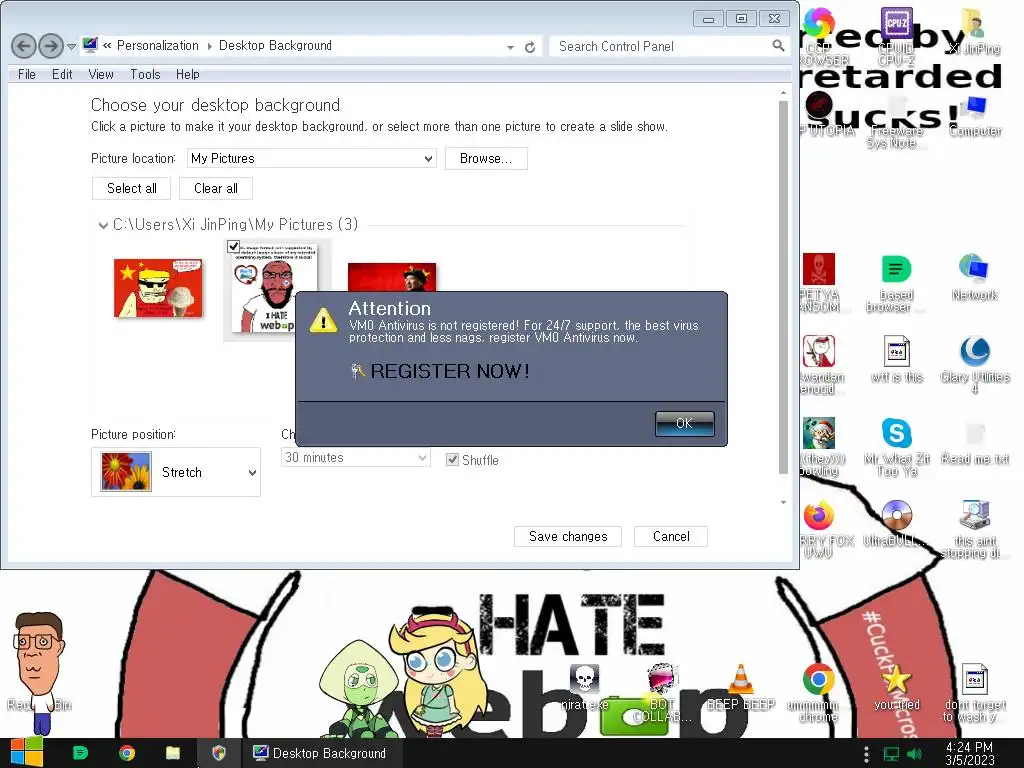Screen dimensions: 1024x768
Task: Click the Forward navigation arrow
Action: pos(51,46)
